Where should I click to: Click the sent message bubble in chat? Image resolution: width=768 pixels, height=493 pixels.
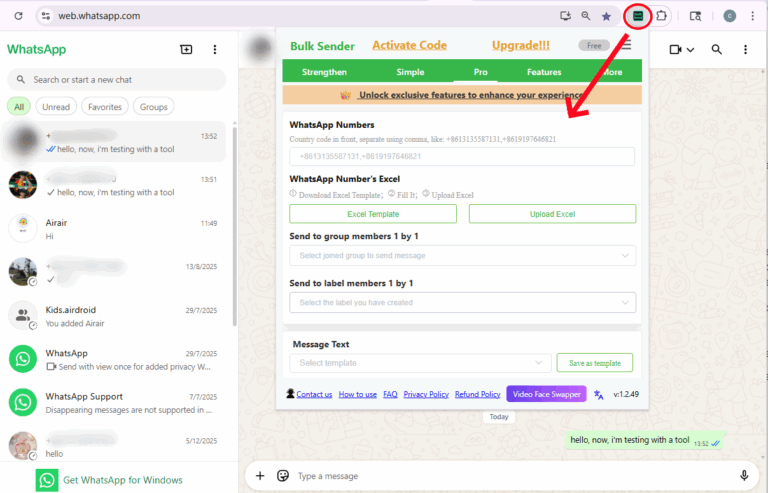click(x=645, y=441)
